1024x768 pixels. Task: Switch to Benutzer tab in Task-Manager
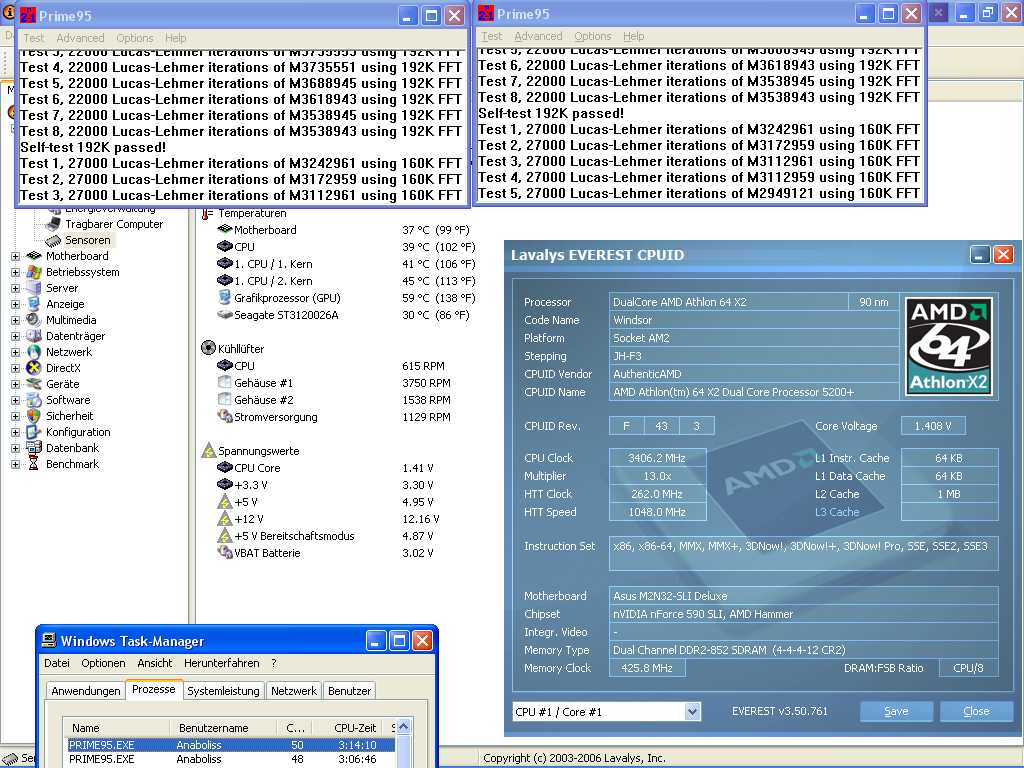pos(349,691)
